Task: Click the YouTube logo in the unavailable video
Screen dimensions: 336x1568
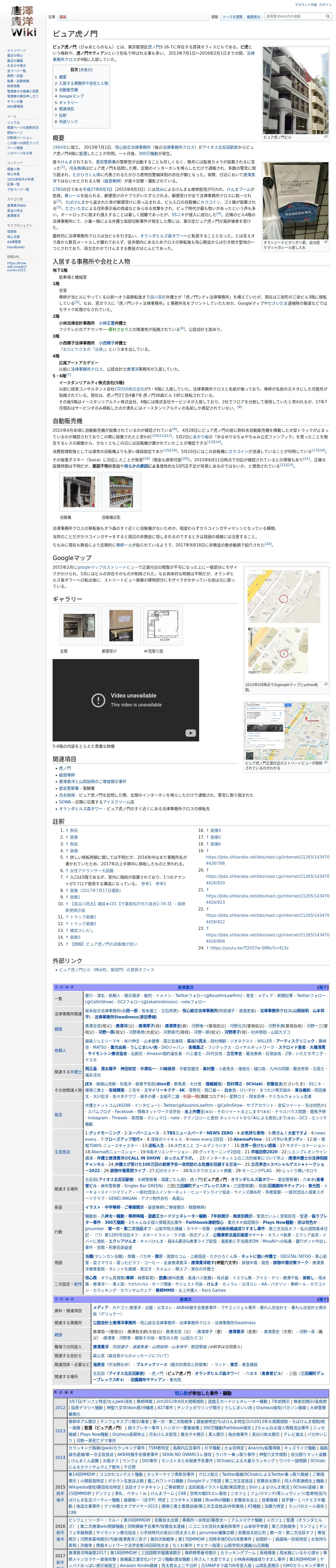Action: tap(191, 733)
